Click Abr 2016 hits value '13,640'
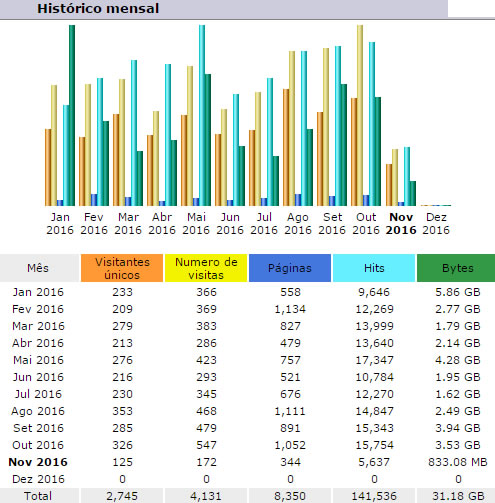495x503 pixels. 374,343
